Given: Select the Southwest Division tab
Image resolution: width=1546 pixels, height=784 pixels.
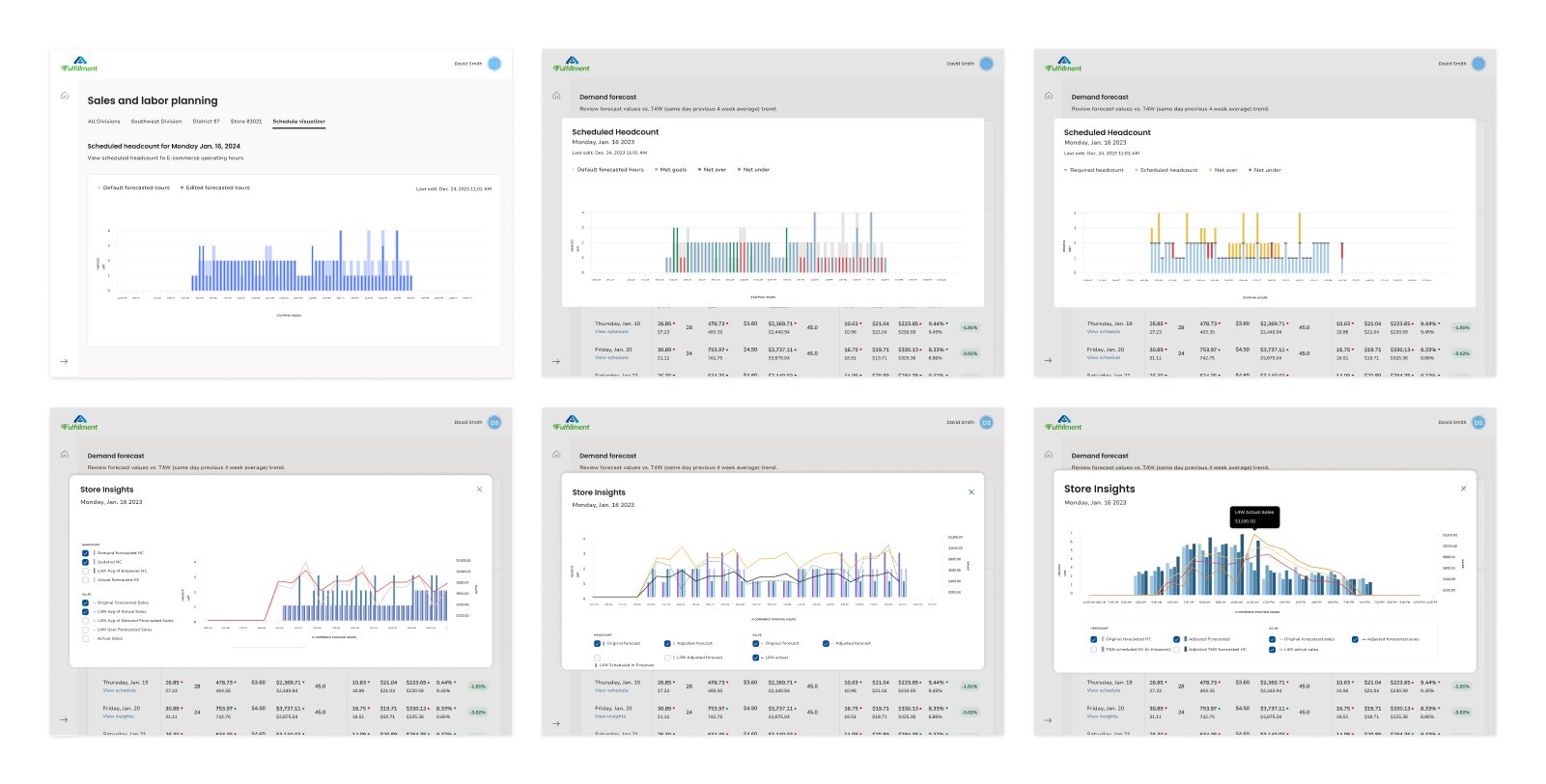Looking at the screenshot, I should tap(156, 122).
